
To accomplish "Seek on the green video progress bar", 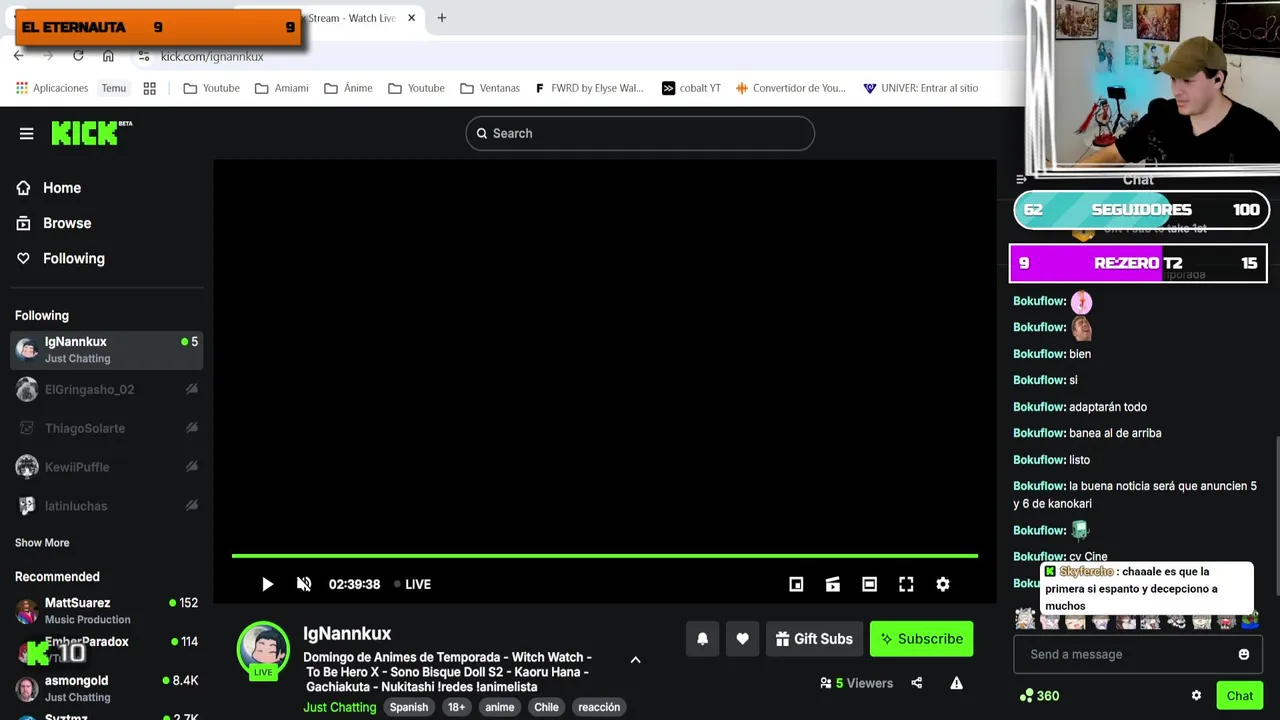I will (605, 556).
